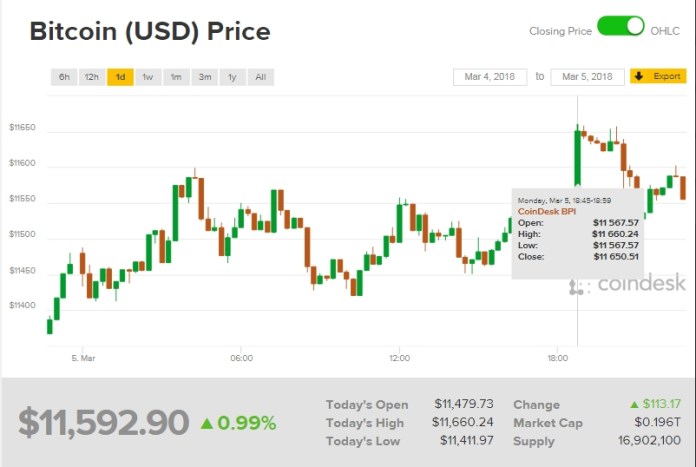This screenshot has width=696, height=467.
Task: Click the $11,592.90 current price
Action: point(103,423)
